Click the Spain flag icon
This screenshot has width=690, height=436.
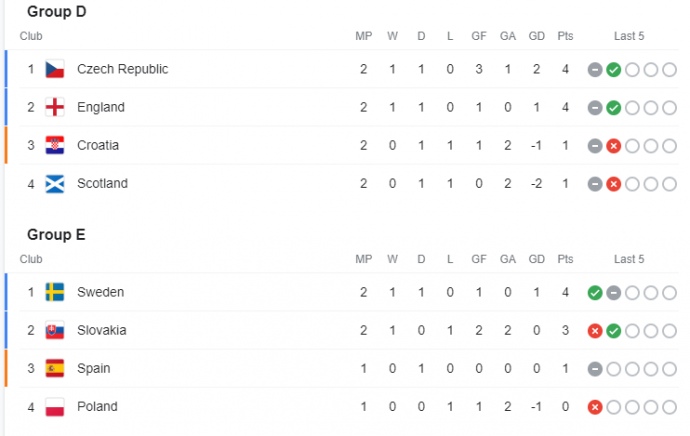click(55, 369)
